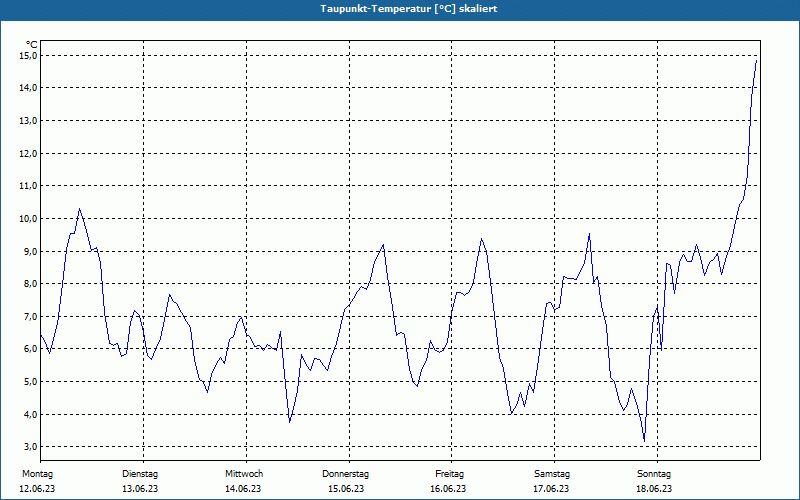The width and height of the screenshot is (800, 500).
Task: Click the date 13.06.23
Action: point(140,489)
